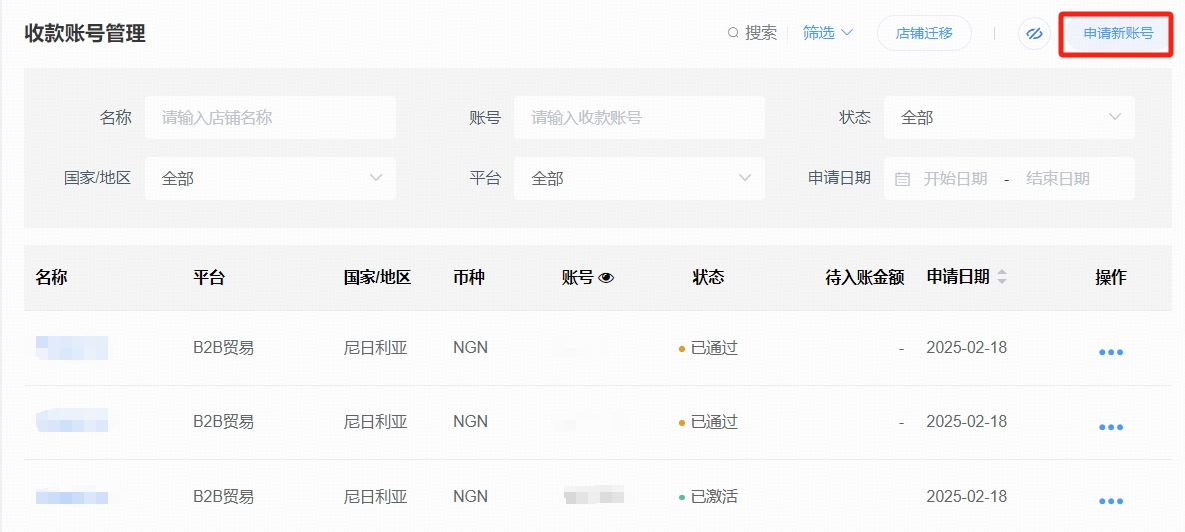This screenshot has height=532, width=1185.
Task: Open the 国家/地区 dropdown
Action: click(270, 178)
